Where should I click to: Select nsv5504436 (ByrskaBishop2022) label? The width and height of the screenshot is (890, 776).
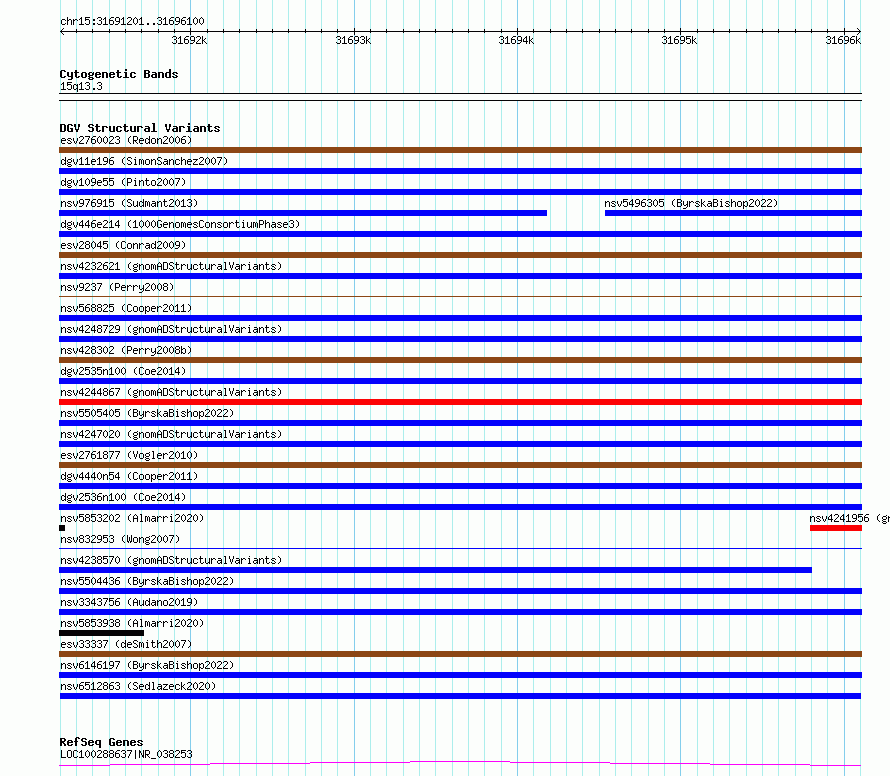click(147, 581)
